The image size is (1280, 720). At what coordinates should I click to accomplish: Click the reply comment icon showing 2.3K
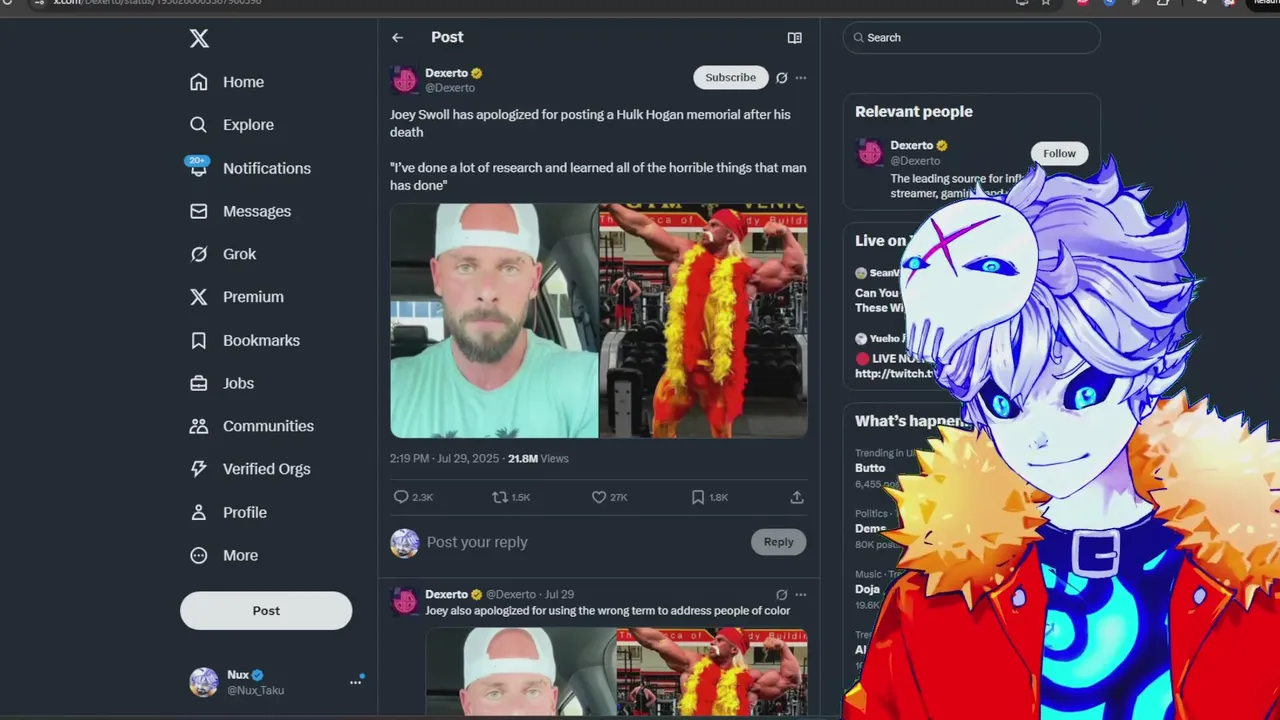point(401,497)
